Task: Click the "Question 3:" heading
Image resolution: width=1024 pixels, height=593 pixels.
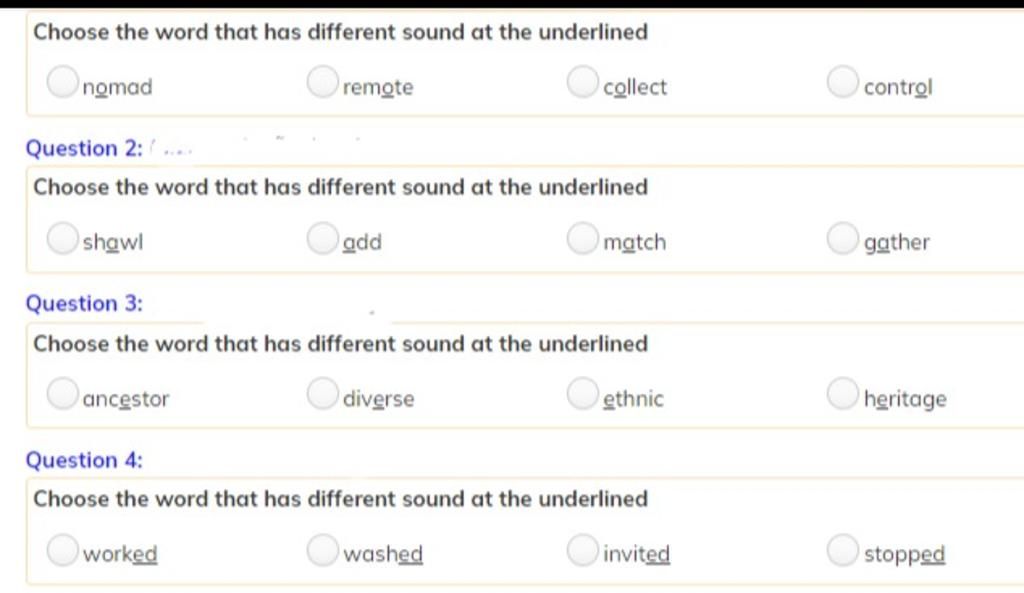Action: point(84,304)
